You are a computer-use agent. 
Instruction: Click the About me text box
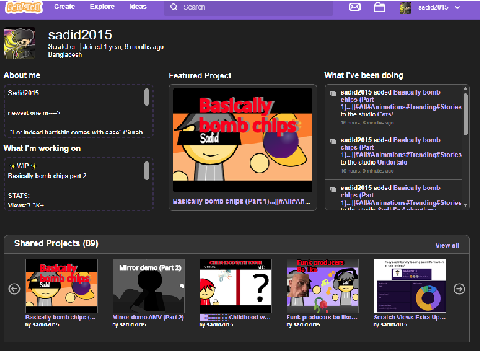(x=79, y=111)
